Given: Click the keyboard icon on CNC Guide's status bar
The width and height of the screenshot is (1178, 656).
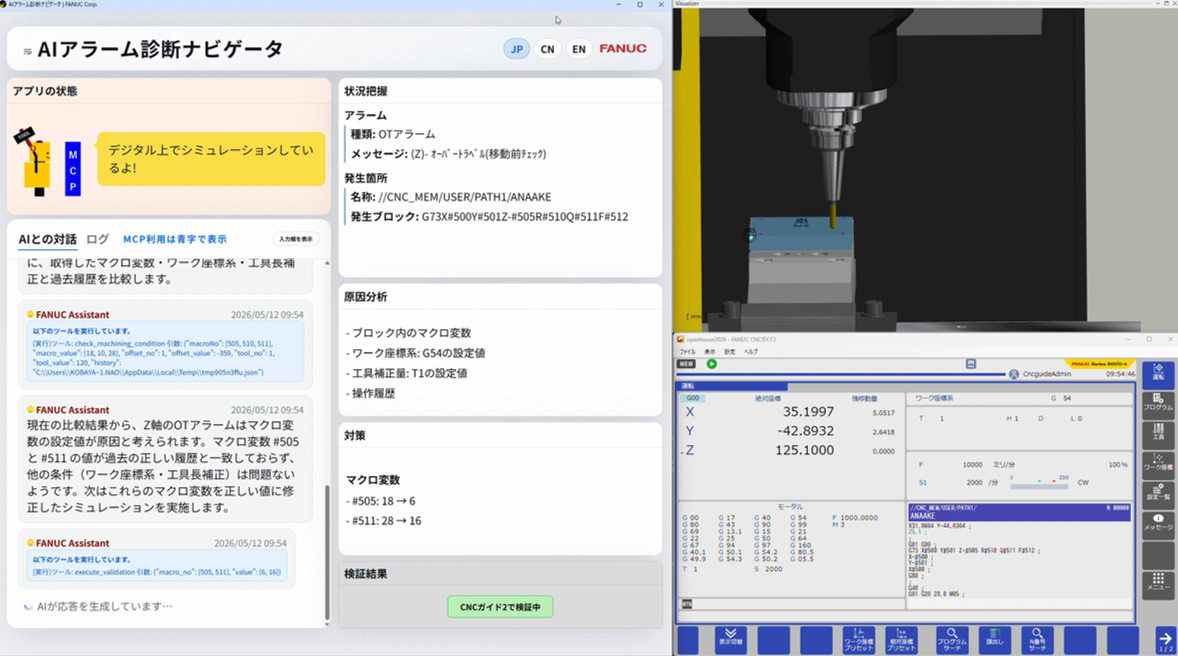Looking at the screenshot, I should [x=971, y=364].
